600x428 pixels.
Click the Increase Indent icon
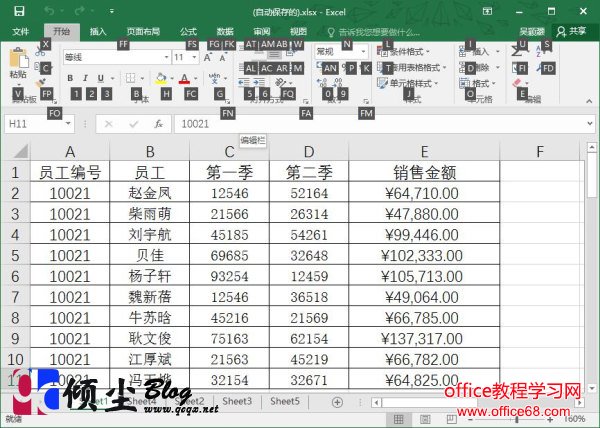[x=259, y=82]
